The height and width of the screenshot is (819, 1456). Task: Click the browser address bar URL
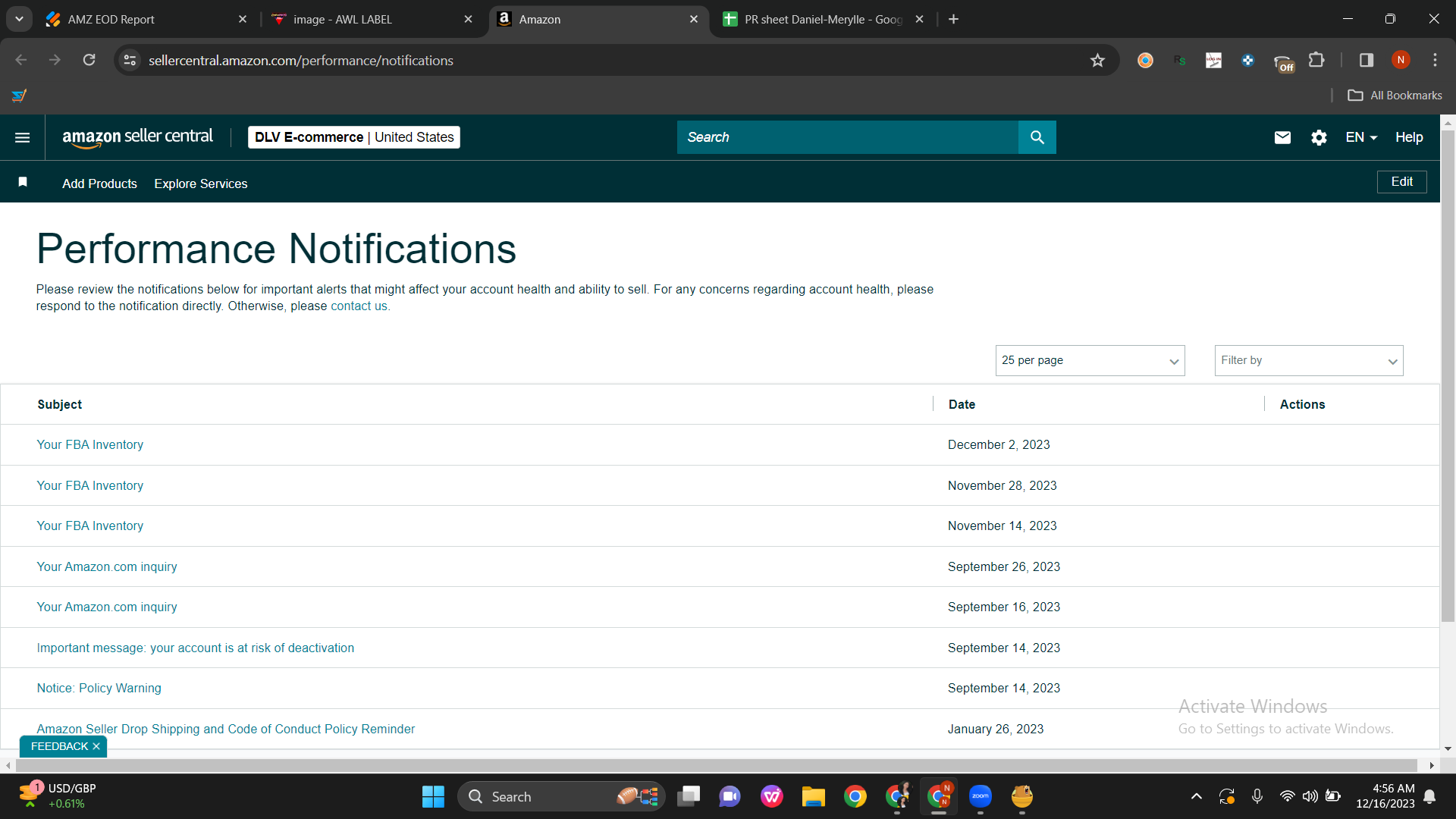(301, 61)
